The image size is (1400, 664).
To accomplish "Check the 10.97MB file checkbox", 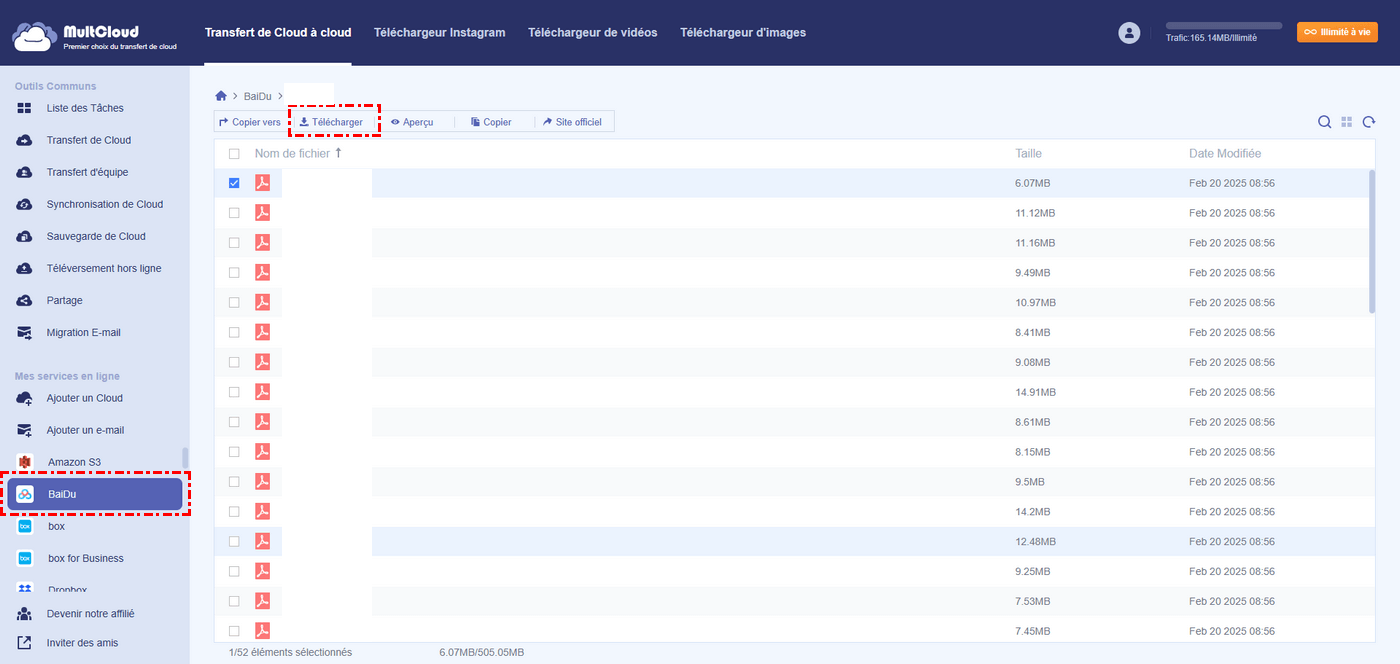I will (234, 302).
